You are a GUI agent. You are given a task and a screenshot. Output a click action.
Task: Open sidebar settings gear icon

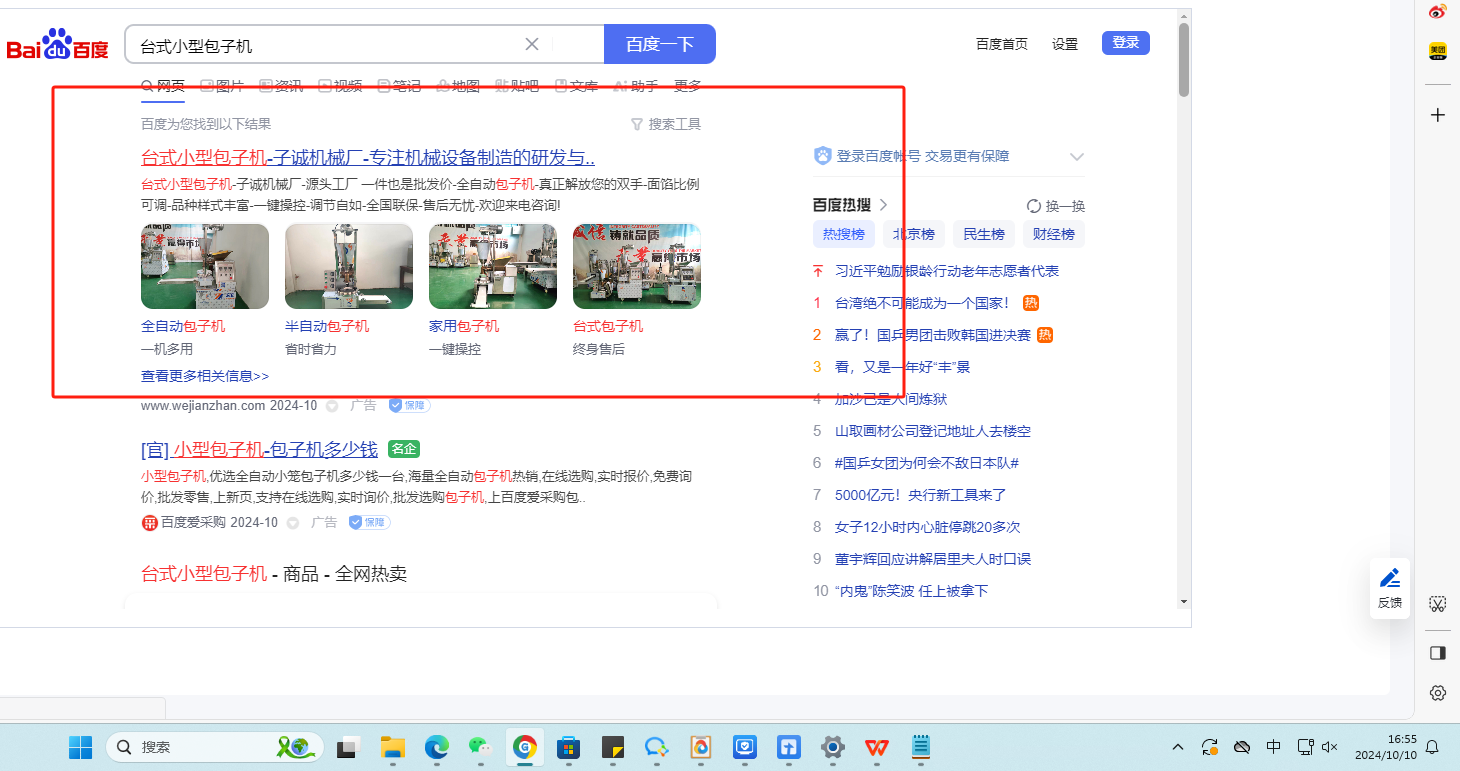coord(1437,693)
